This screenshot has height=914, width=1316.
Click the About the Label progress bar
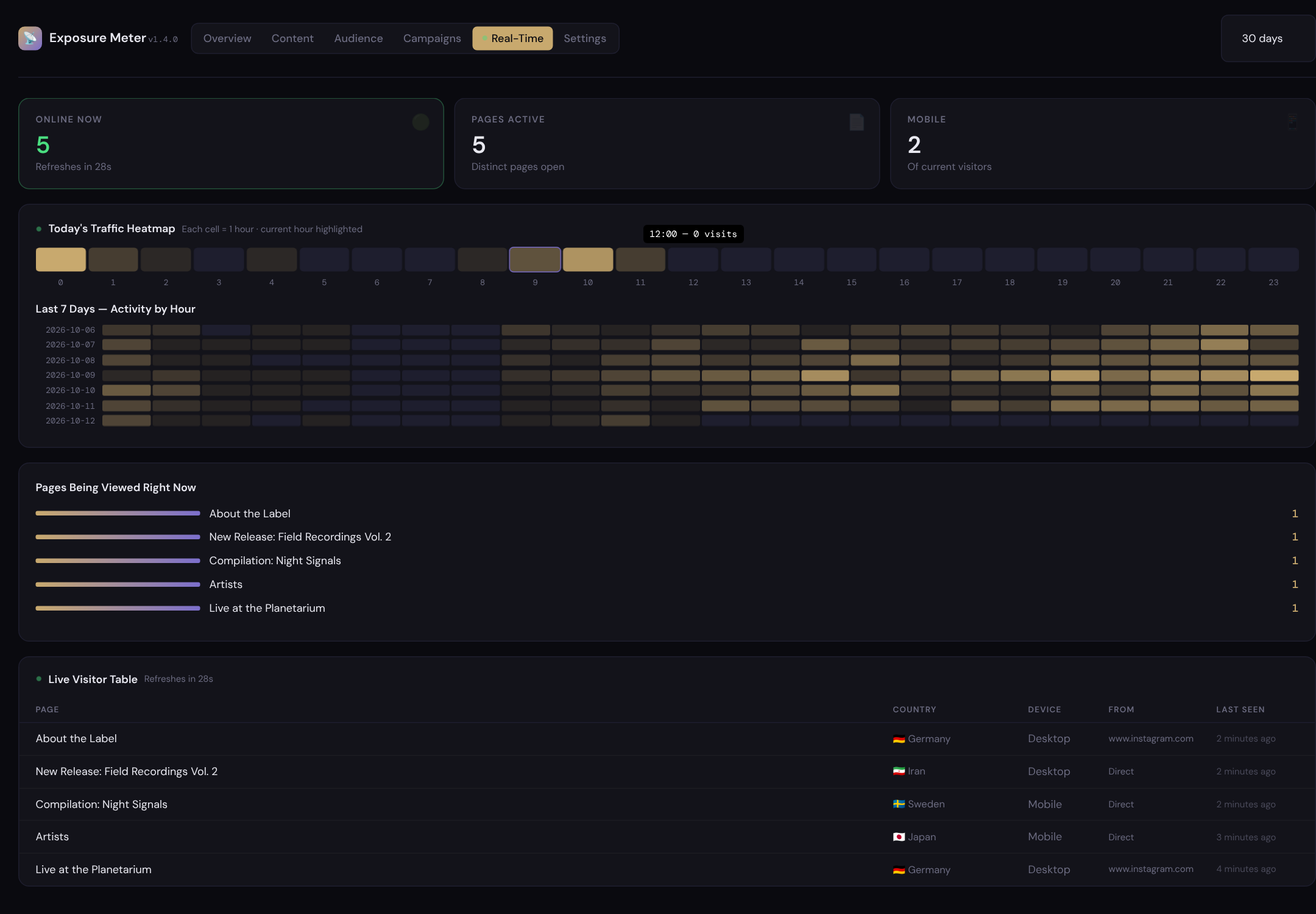118,514
